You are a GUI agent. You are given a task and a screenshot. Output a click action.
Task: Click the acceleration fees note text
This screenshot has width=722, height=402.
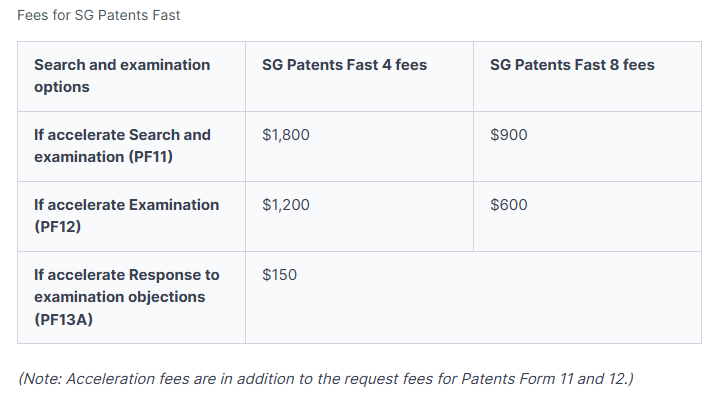click(326, 378)
